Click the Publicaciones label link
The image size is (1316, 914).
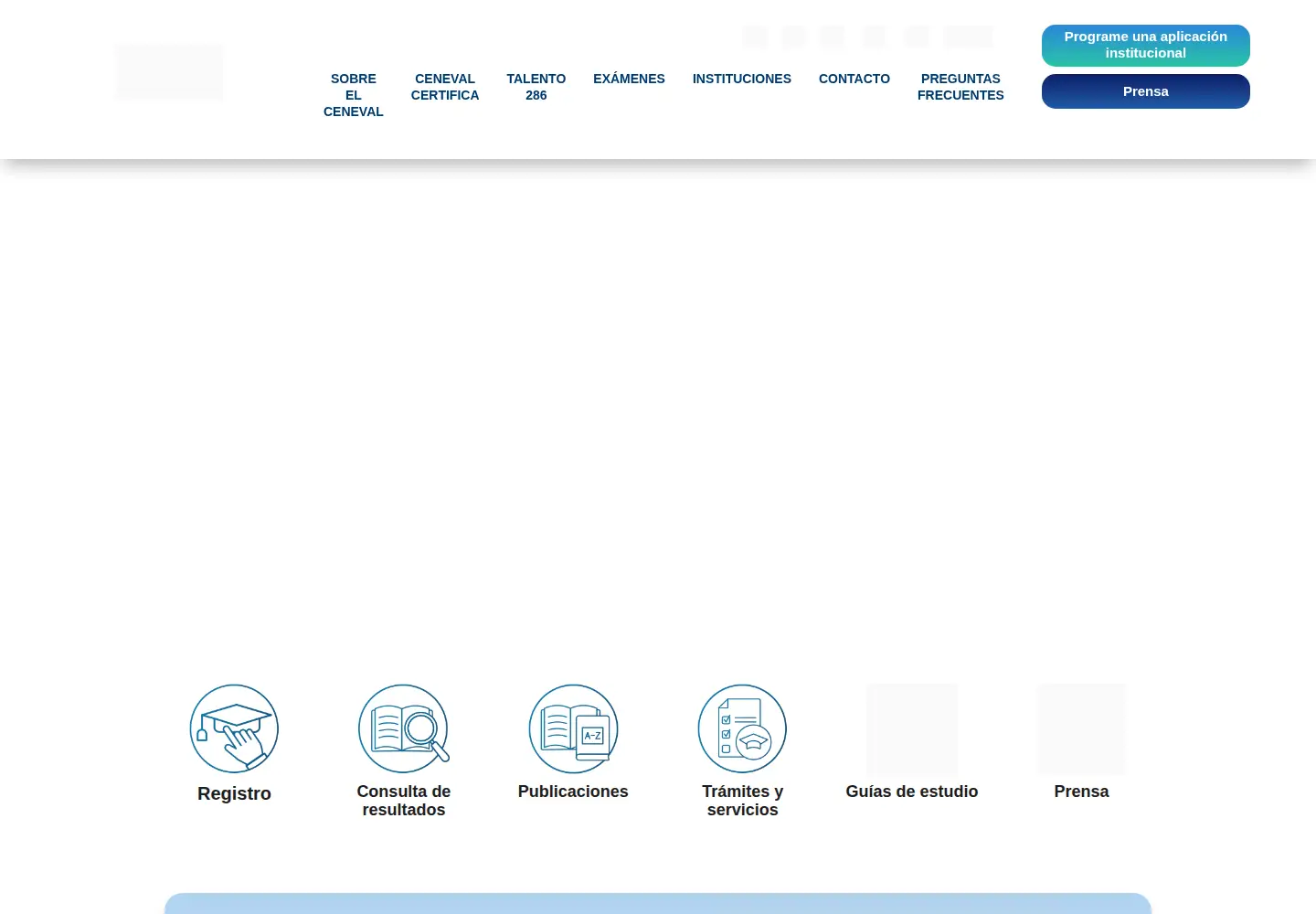point(573,792)
